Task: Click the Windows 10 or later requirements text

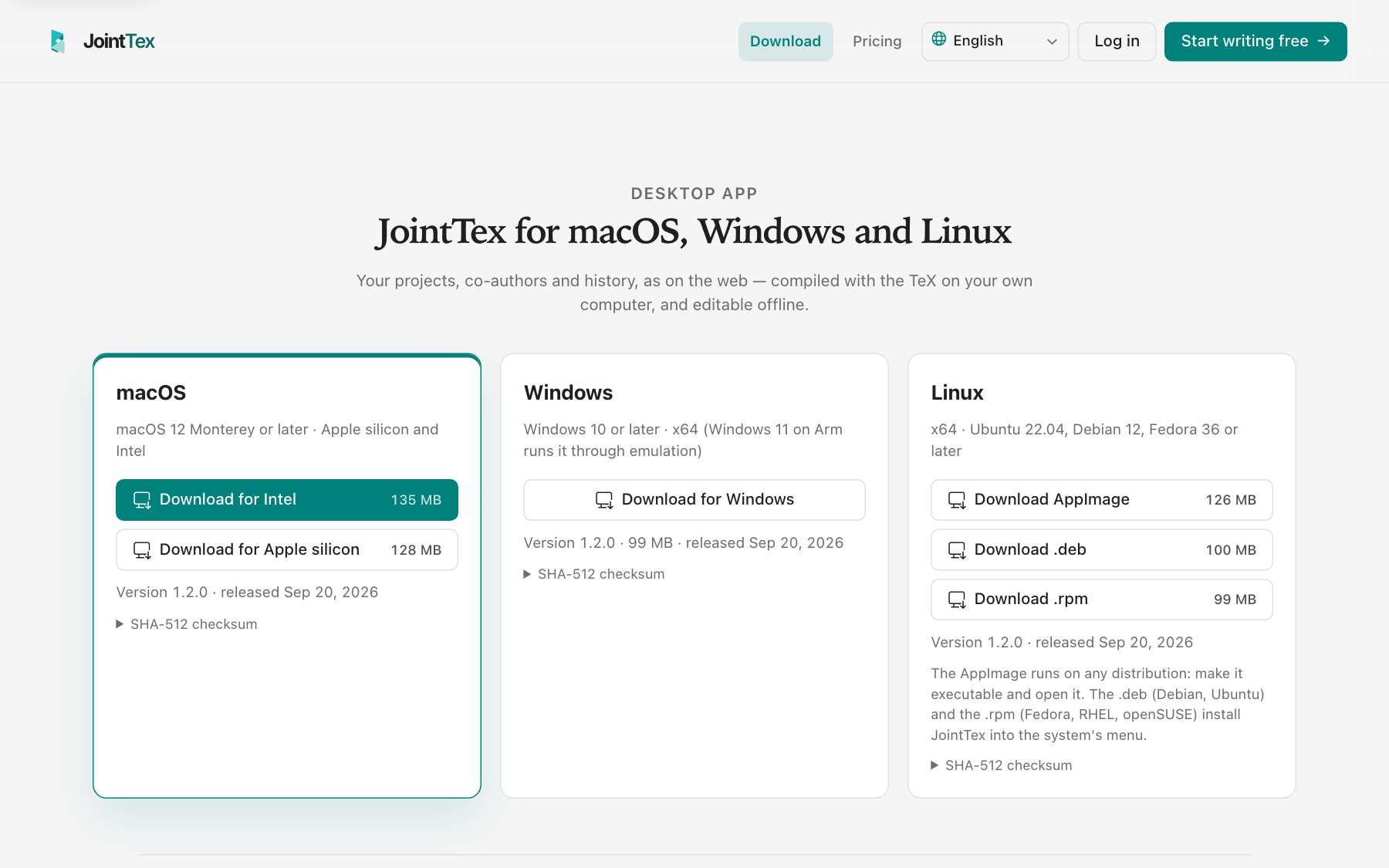Action: 683,440
